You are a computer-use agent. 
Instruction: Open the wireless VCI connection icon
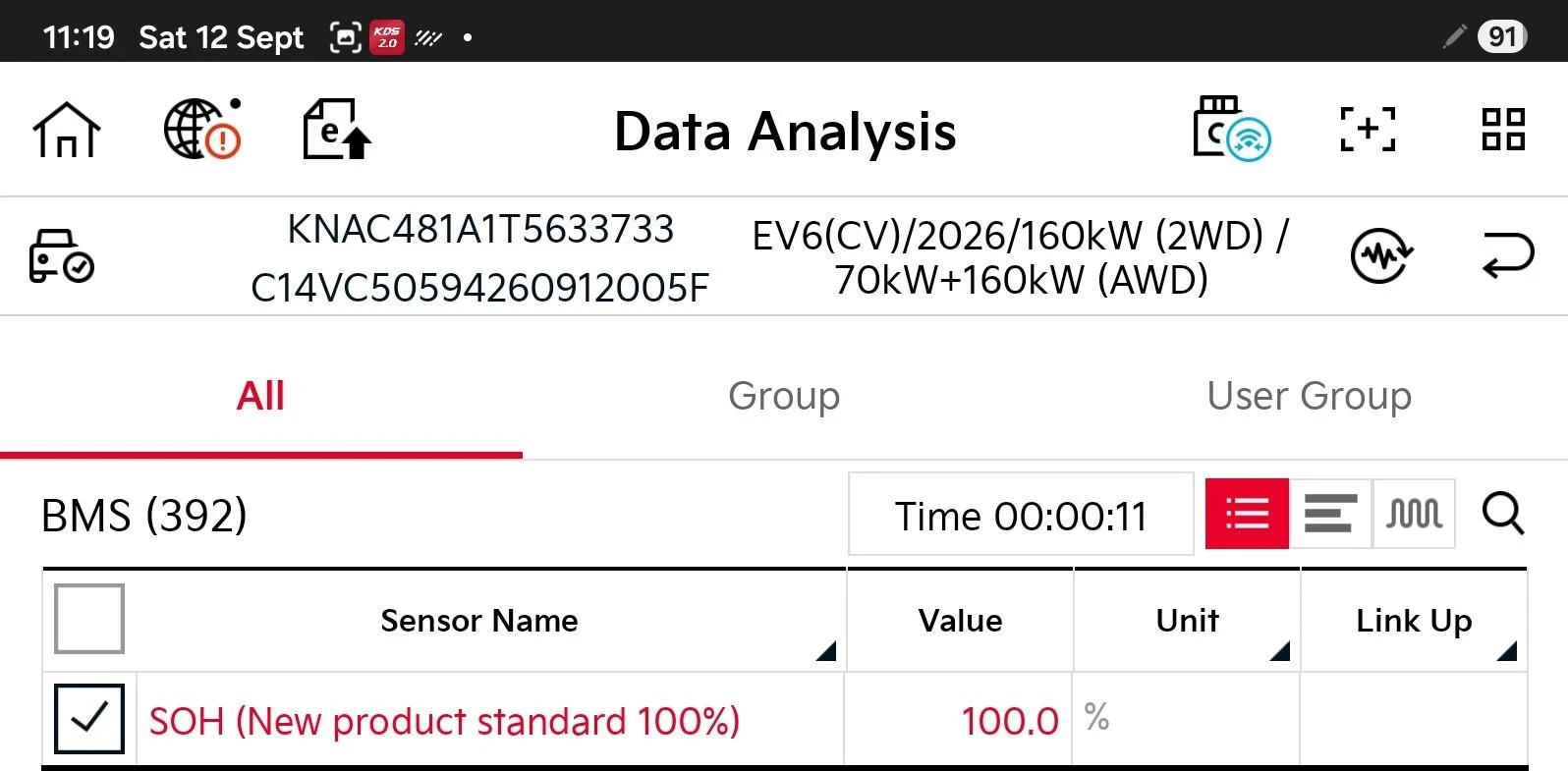(x=1232, y=129)
